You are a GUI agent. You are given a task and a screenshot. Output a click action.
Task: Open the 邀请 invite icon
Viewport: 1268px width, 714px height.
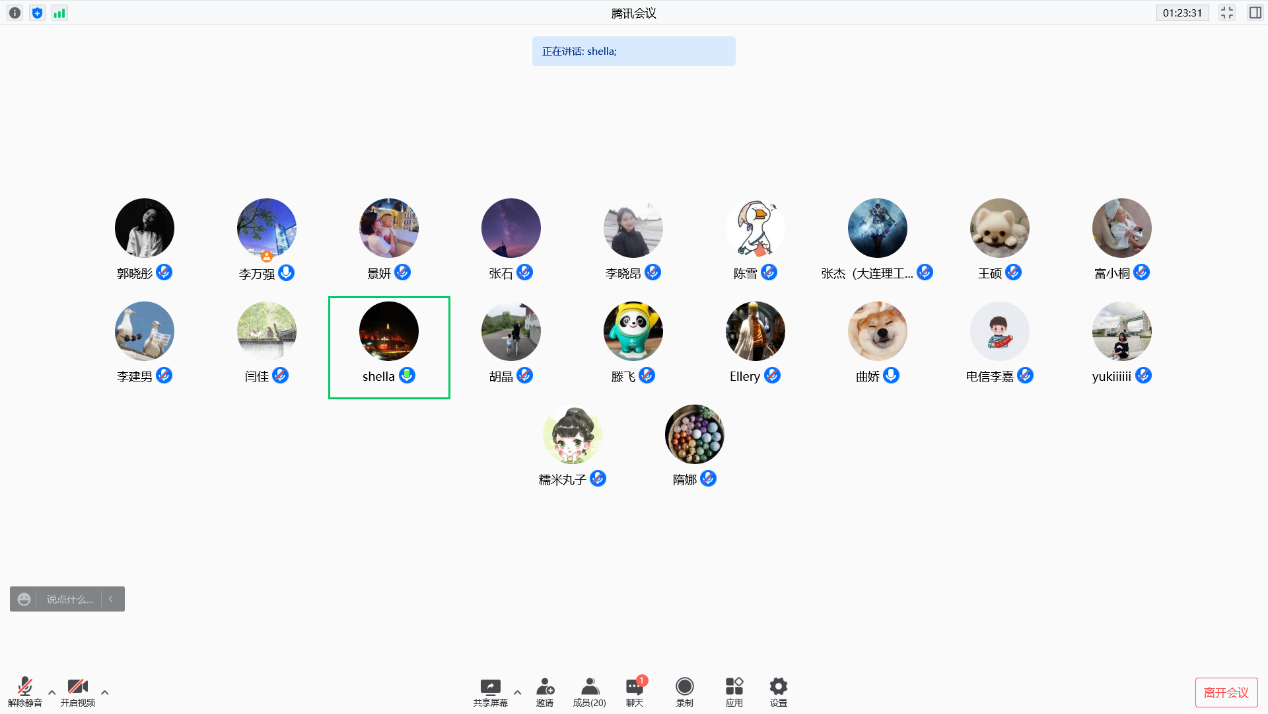pyautogui.click(x=545, y=691)
